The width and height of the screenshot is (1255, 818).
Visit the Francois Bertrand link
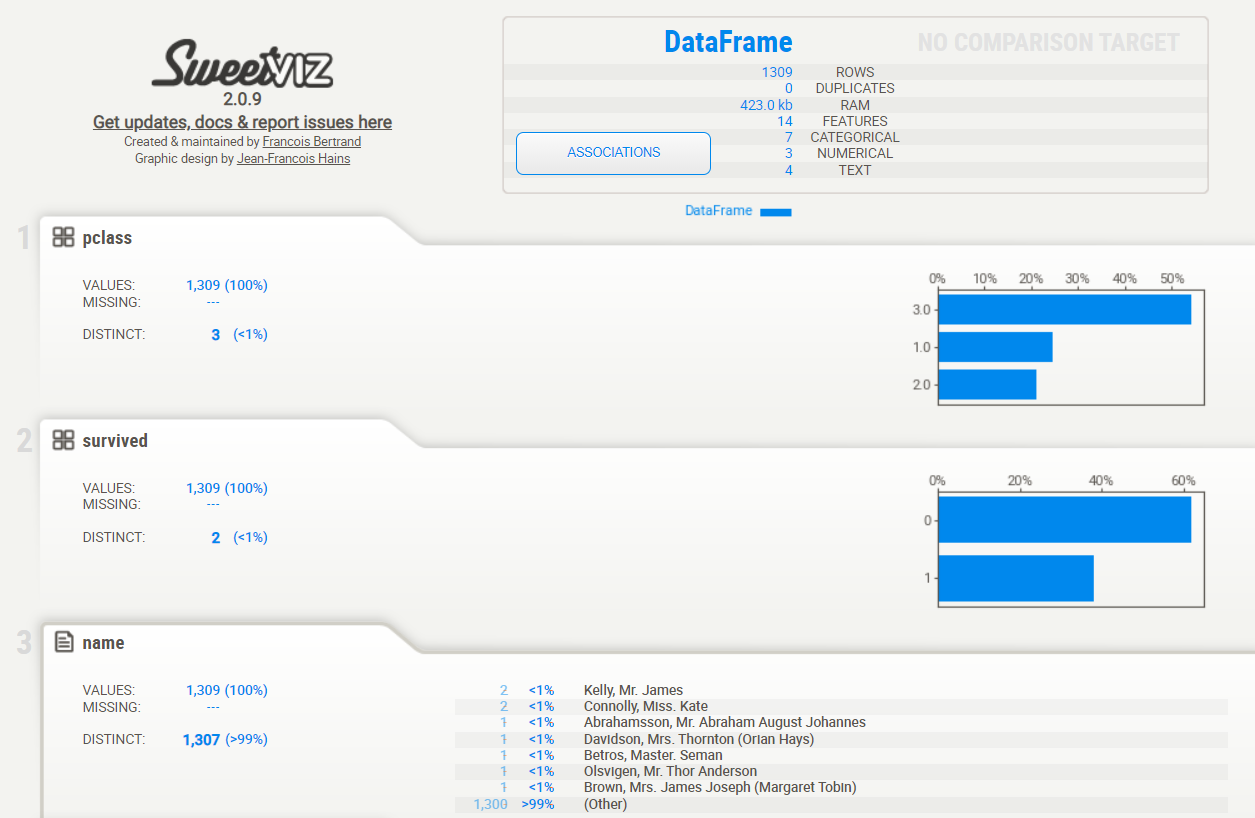pos(312,142)
